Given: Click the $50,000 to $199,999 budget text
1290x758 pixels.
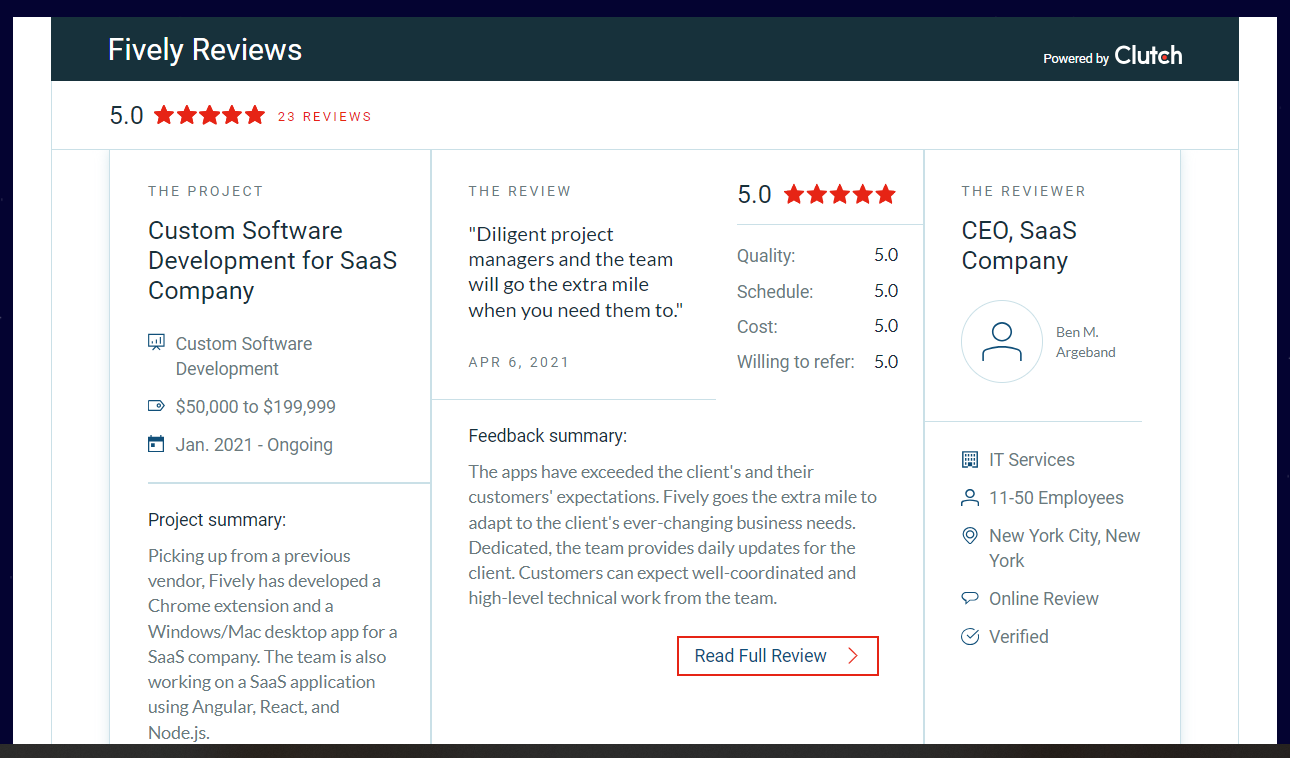Looking at the screenshot, I should pos(256,407).
